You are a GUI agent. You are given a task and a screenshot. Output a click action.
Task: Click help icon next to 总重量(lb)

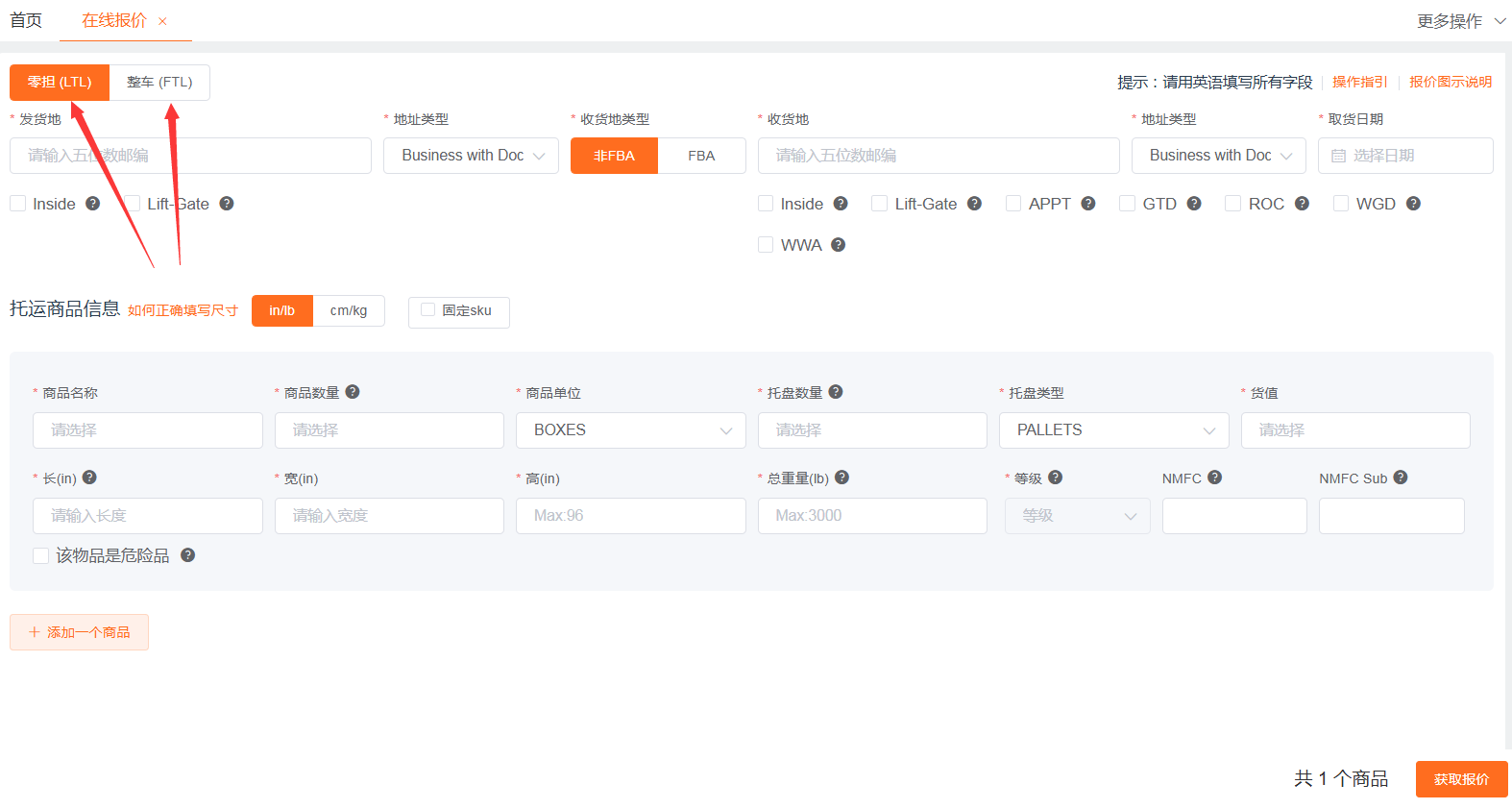(x=841, y=478)
